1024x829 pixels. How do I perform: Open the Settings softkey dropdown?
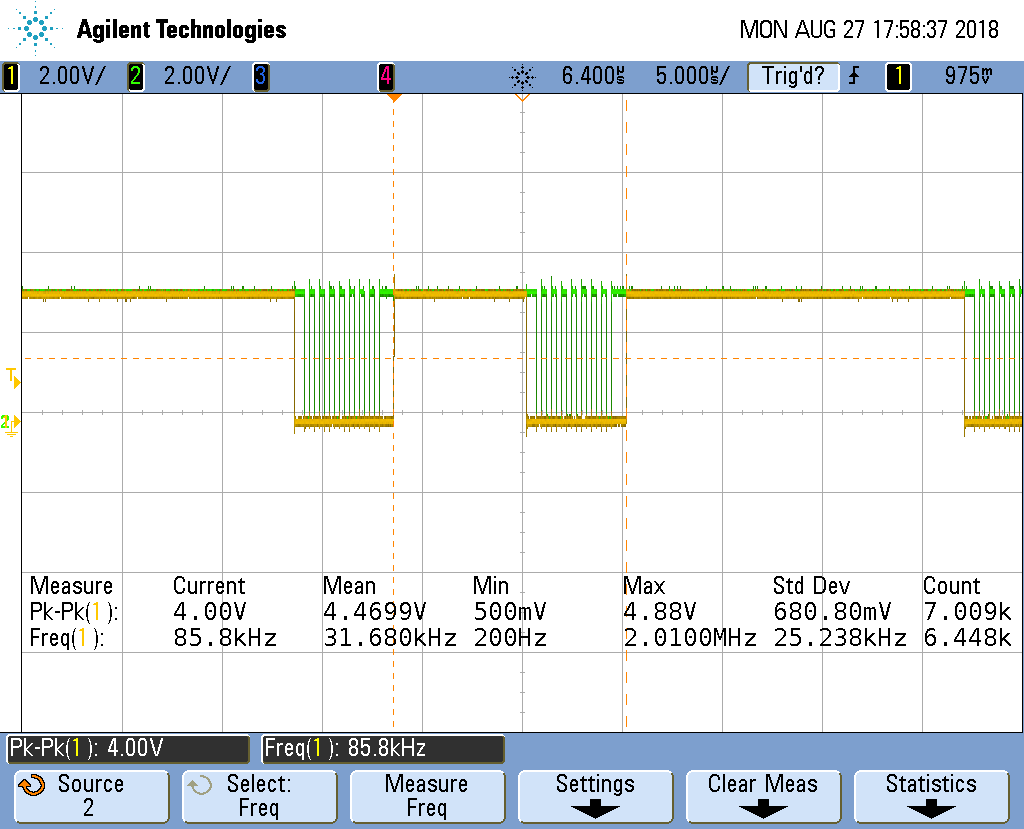[594, 796]
